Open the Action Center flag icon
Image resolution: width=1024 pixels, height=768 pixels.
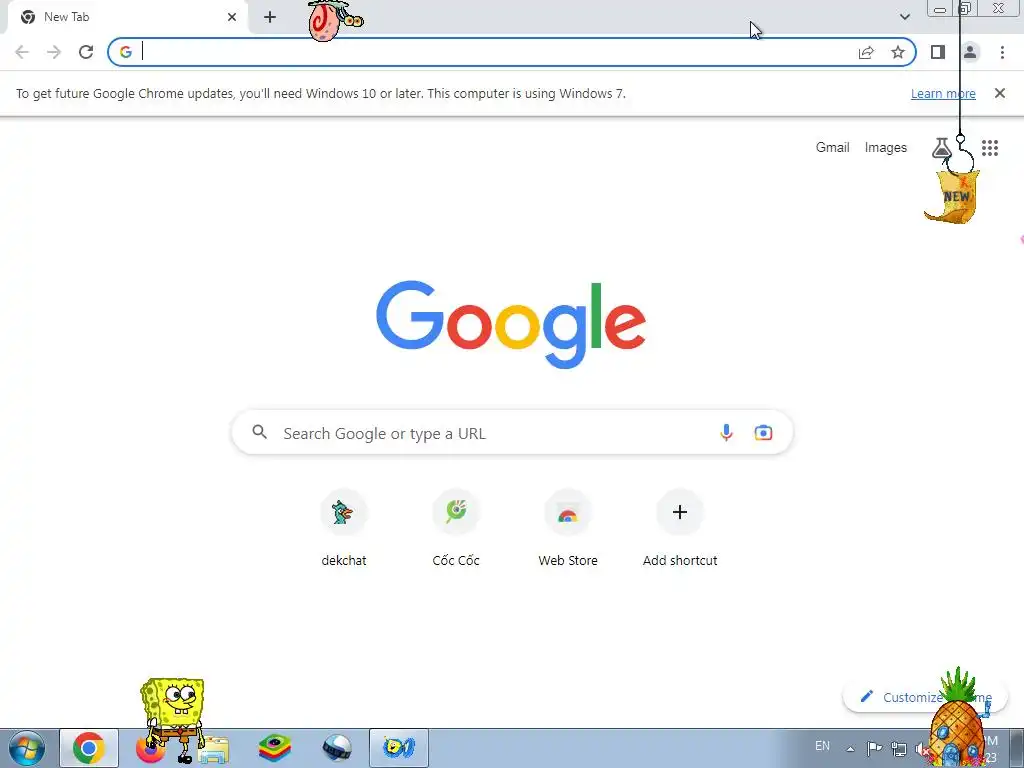click(874, 748)
